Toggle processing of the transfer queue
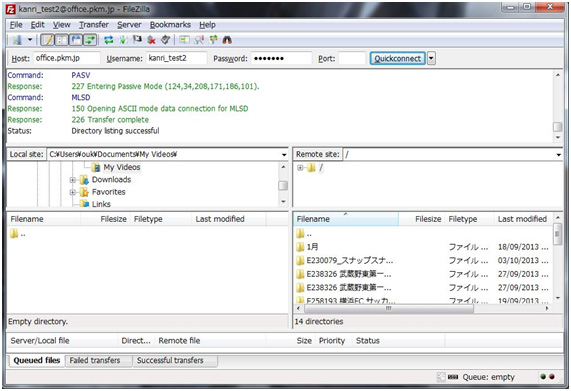Screen dimensions: 571x391 click(x=123, y=40)
